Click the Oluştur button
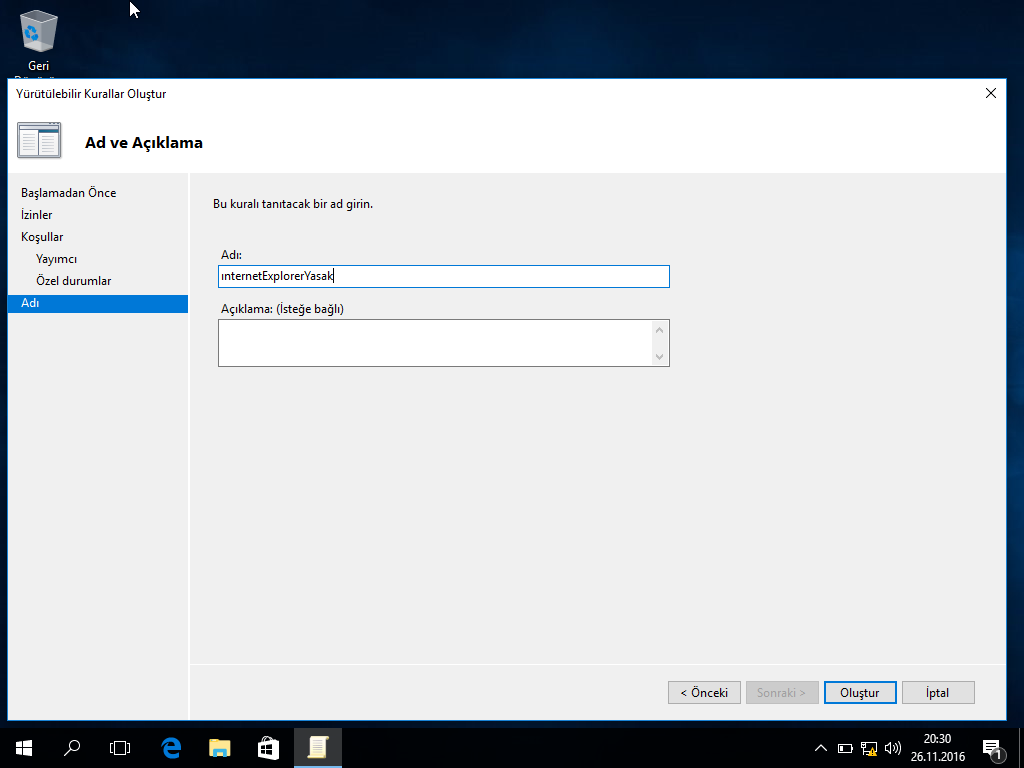This screenshot has width=1024, height=768. (860, 693)
